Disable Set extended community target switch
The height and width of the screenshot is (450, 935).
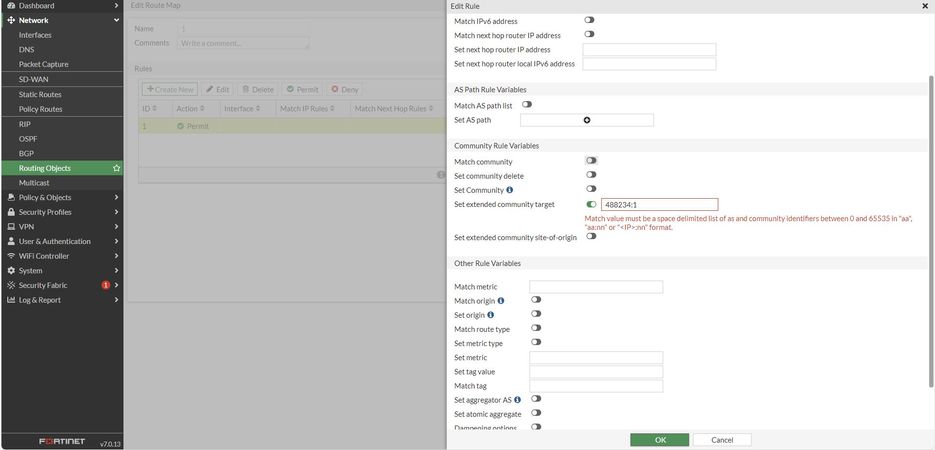click(x=591, y=204)
